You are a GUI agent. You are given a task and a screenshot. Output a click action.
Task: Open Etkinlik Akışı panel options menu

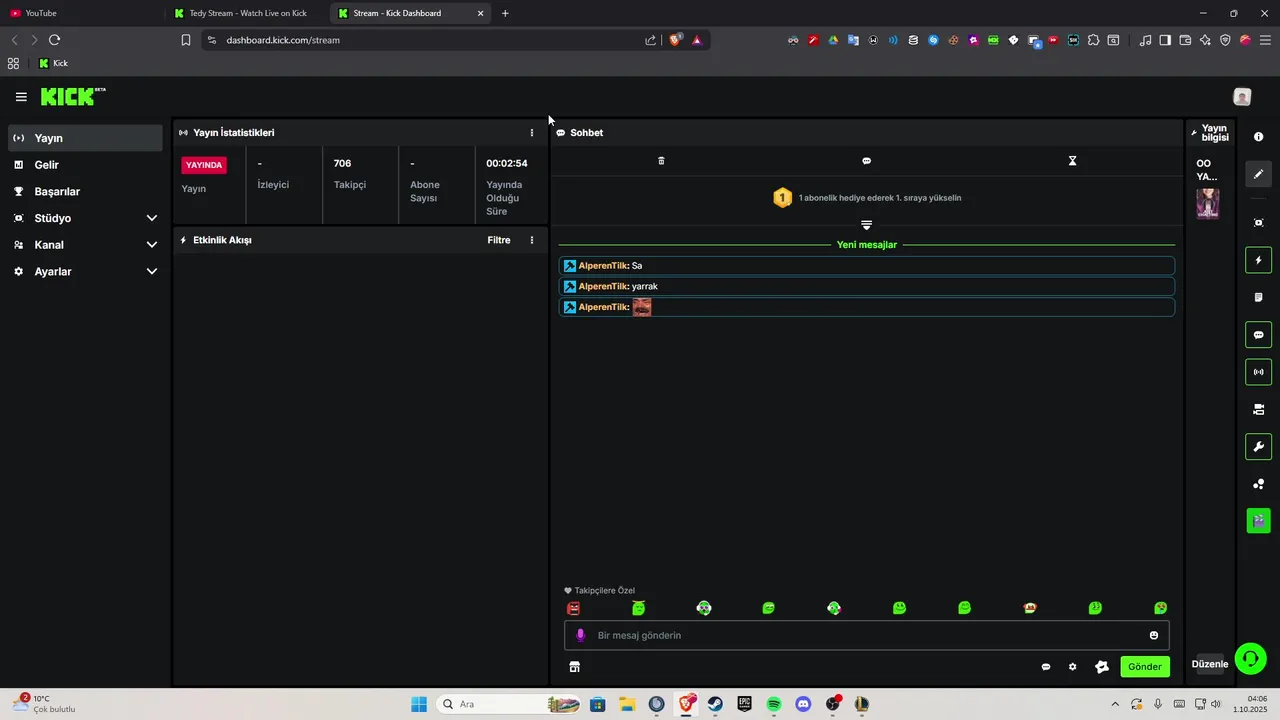(531, 240)
